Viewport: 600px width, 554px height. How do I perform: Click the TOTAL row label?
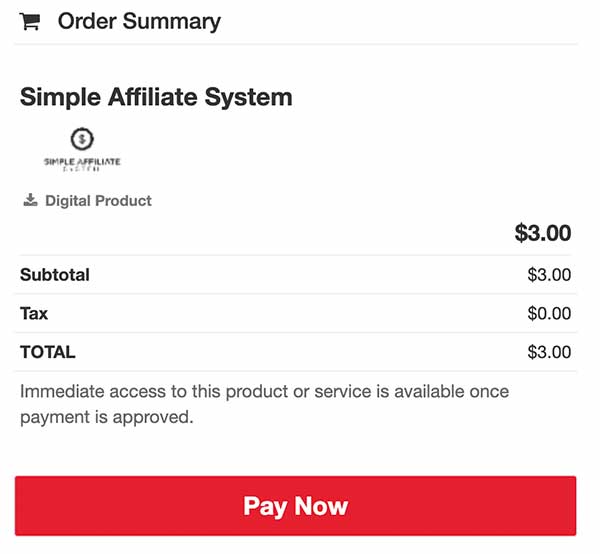pyautogui.click(x=48, y=352)
